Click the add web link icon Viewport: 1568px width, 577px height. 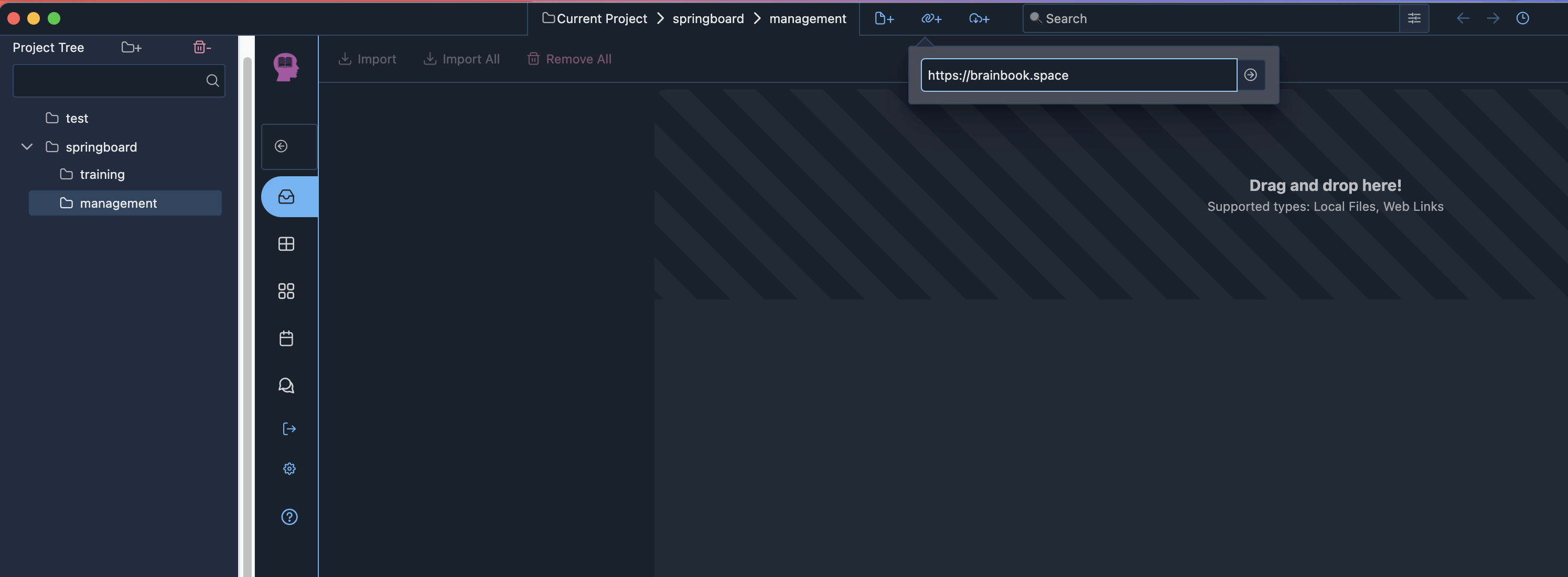[931, 18]
